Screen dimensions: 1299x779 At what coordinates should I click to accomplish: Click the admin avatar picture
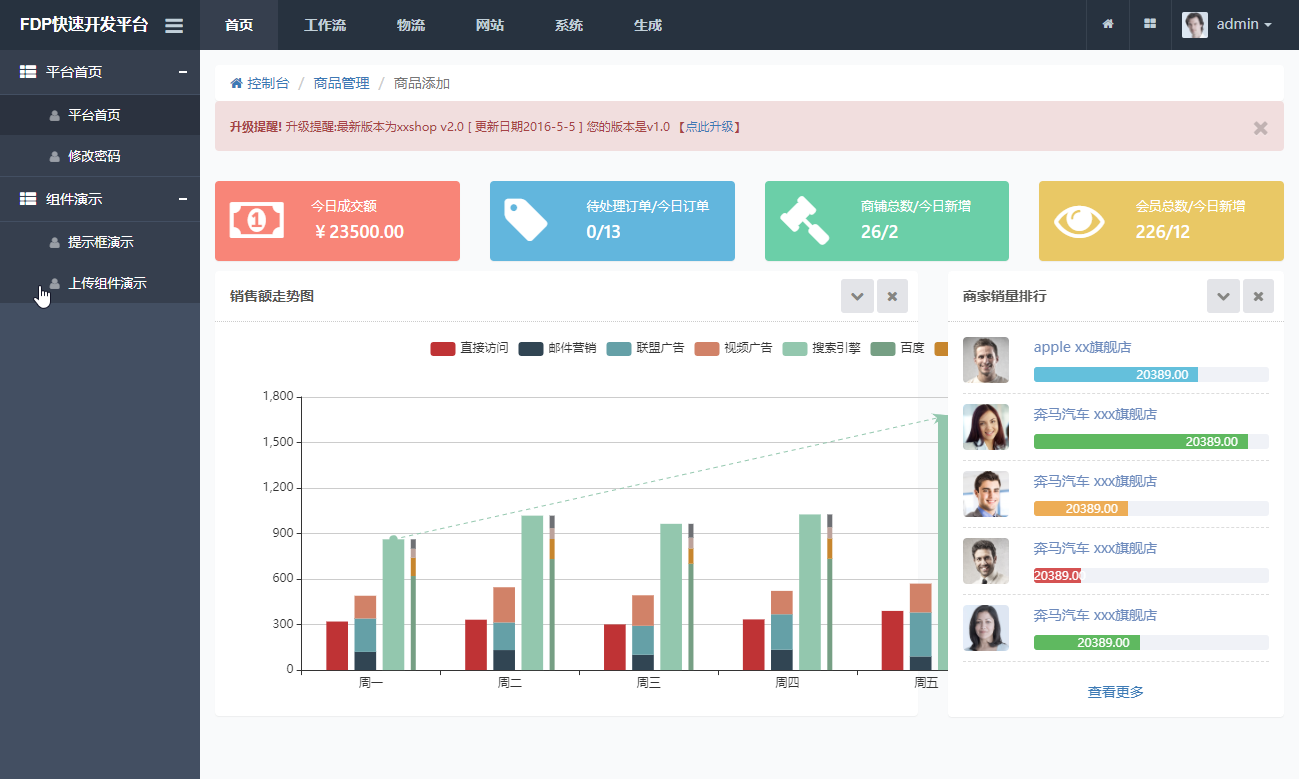tap(1195, 25)
